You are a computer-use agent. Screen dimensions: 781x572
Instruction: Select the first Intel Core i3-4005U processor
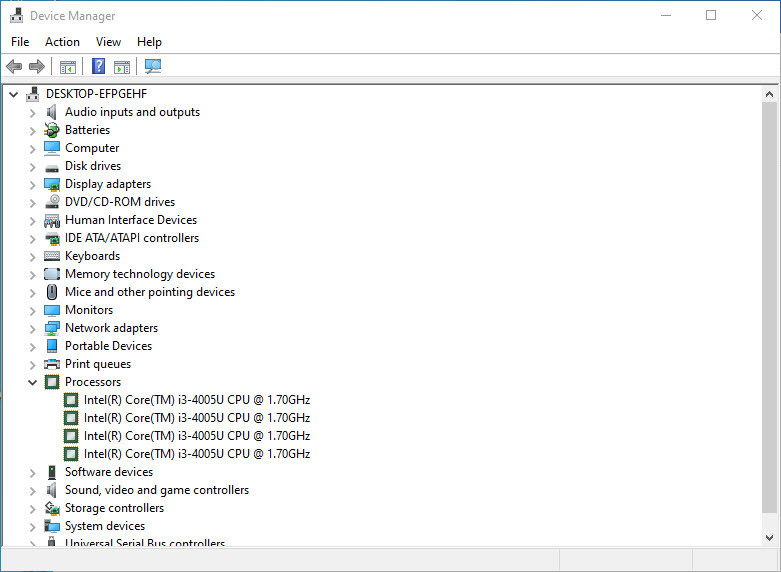pyautogui.click(x=197, y=400)
